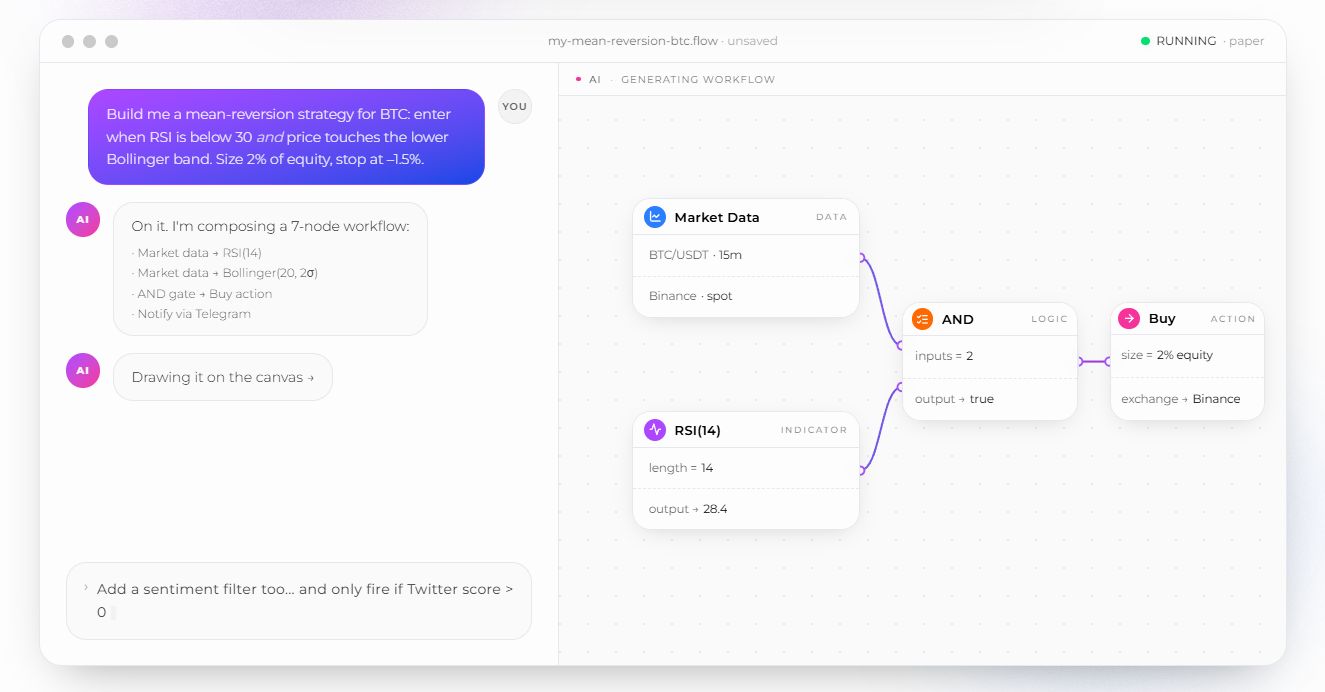Screen dimensions: 1325x692
Task: Click the green RUNNING status dot
Action: (1145, 41)
